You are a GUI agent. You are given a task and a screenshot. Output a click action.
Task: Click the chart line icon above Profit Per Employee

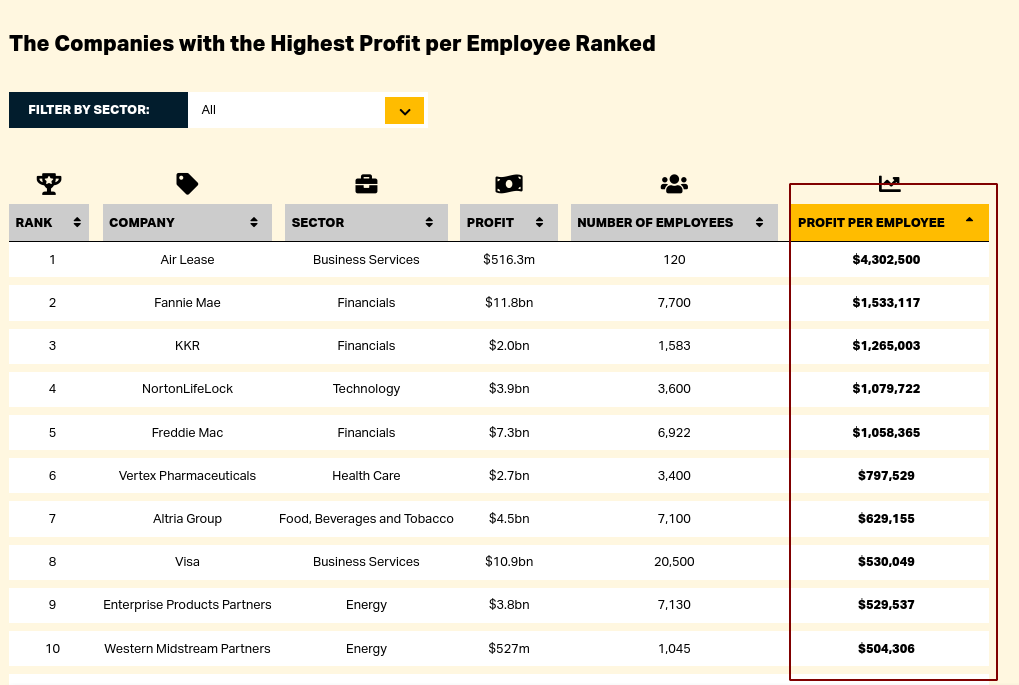(x=889, y=184)
